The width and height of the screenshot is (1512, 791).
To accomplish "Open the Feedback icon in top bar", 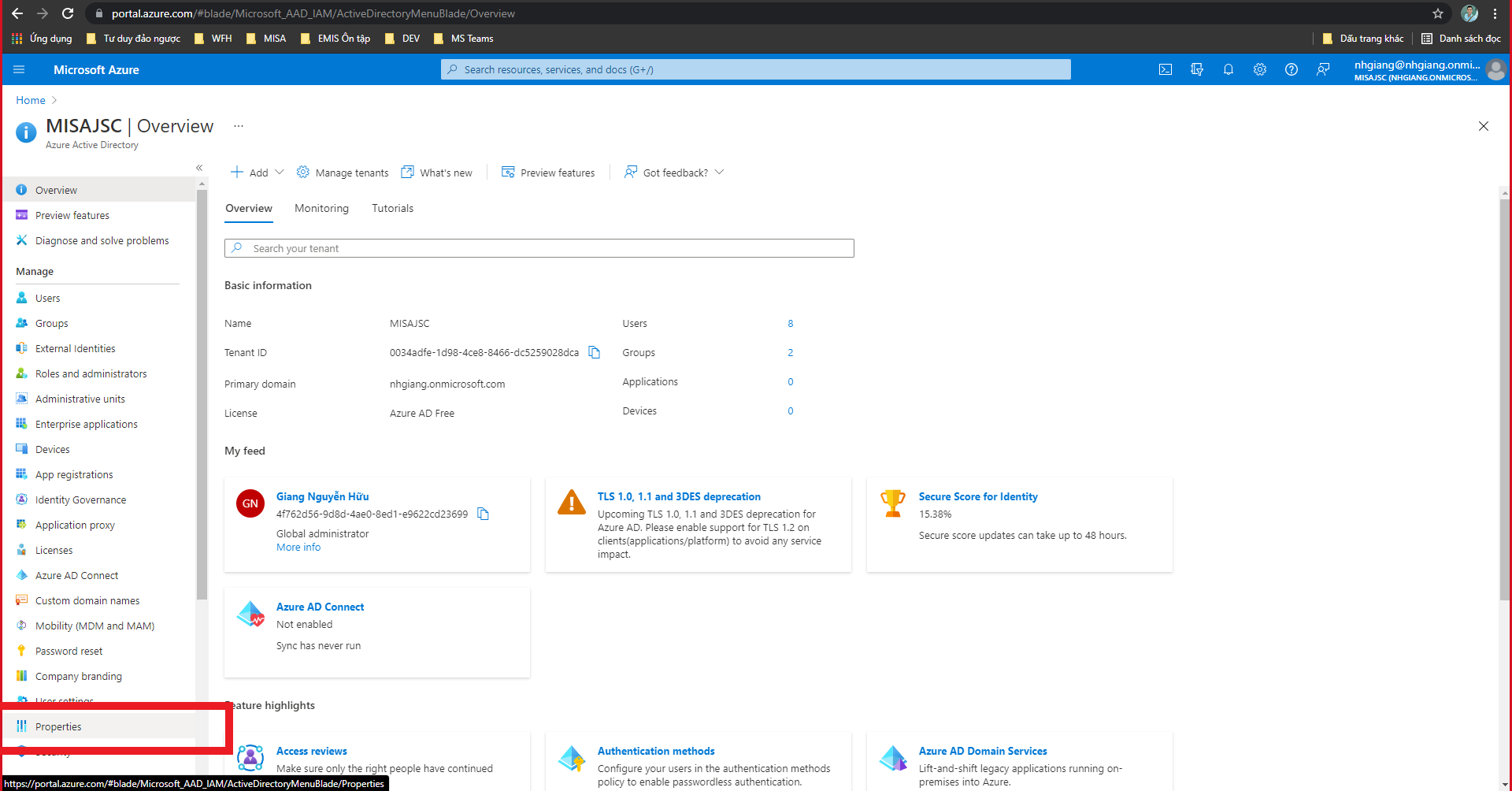I will [1323, 69].
